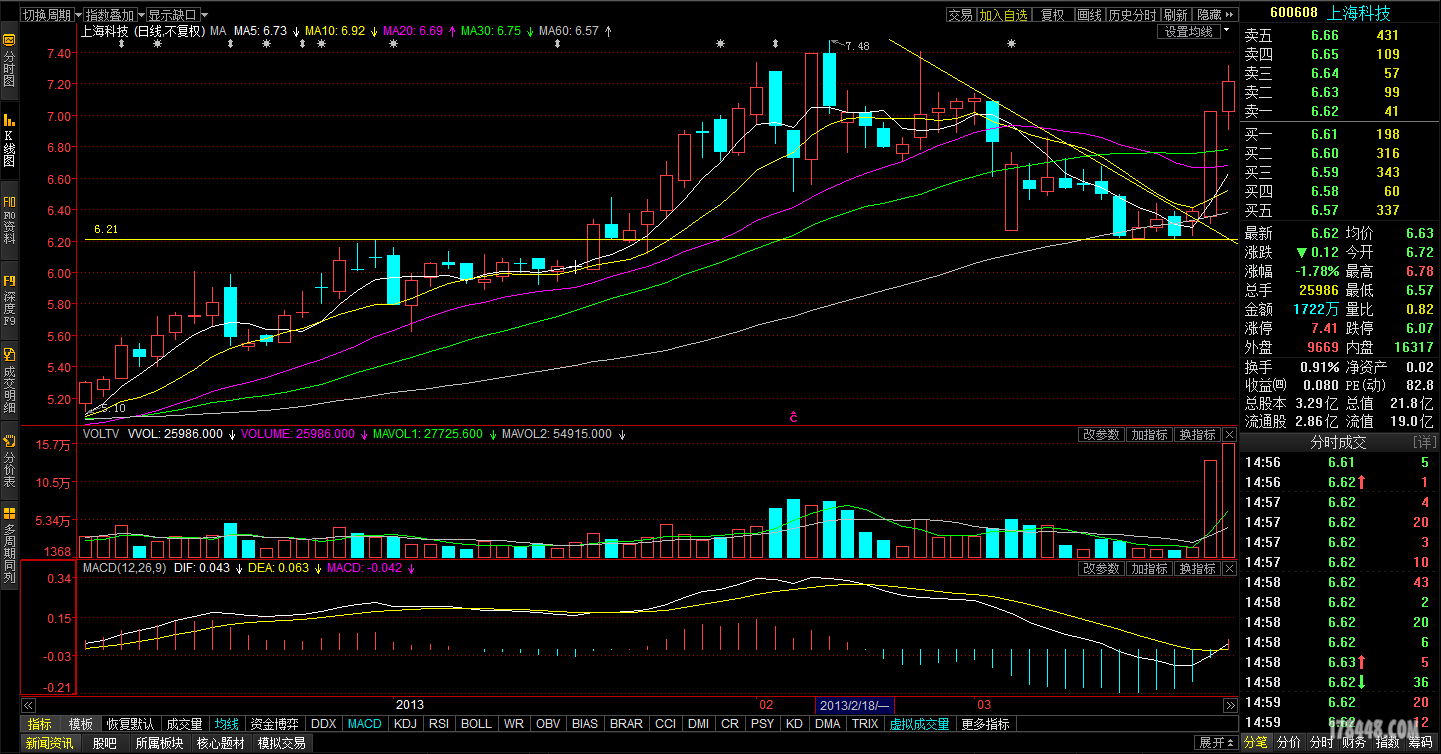Switch indicator to BIAS
1441x754 pixels.
pyautogui.click(x=586, y=724)
